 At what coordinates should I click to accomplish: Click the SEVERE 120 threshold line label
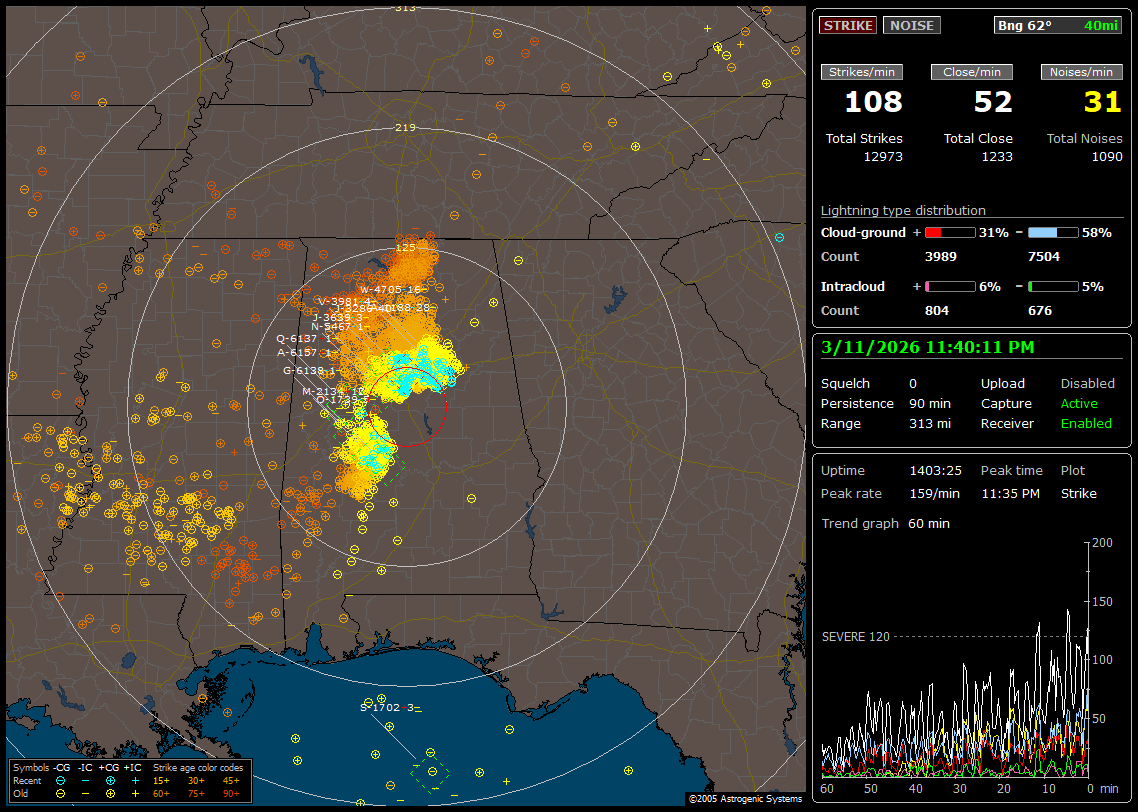[855, 636]
